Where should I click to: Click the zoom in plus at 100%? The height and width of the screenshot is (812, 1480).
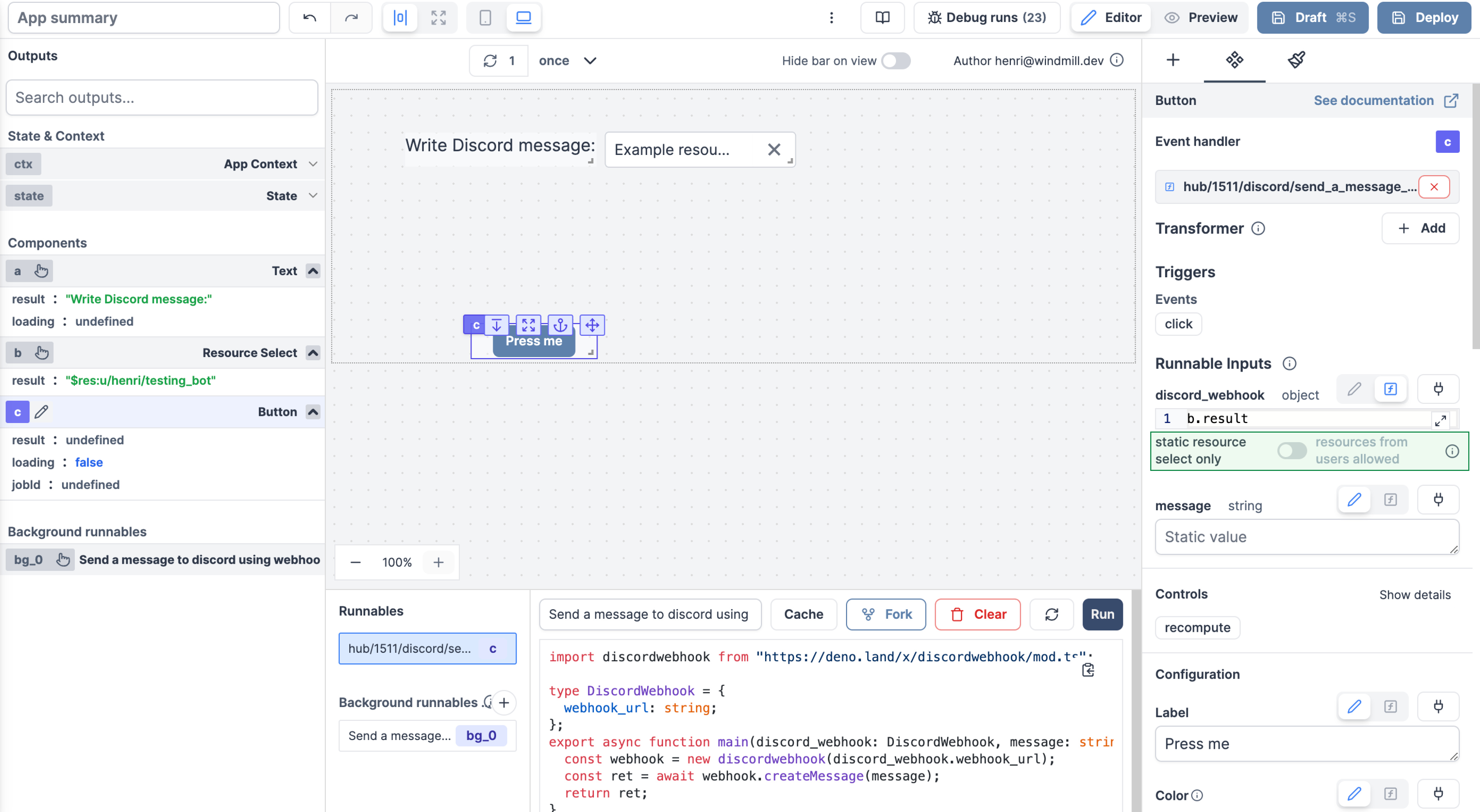438,562
